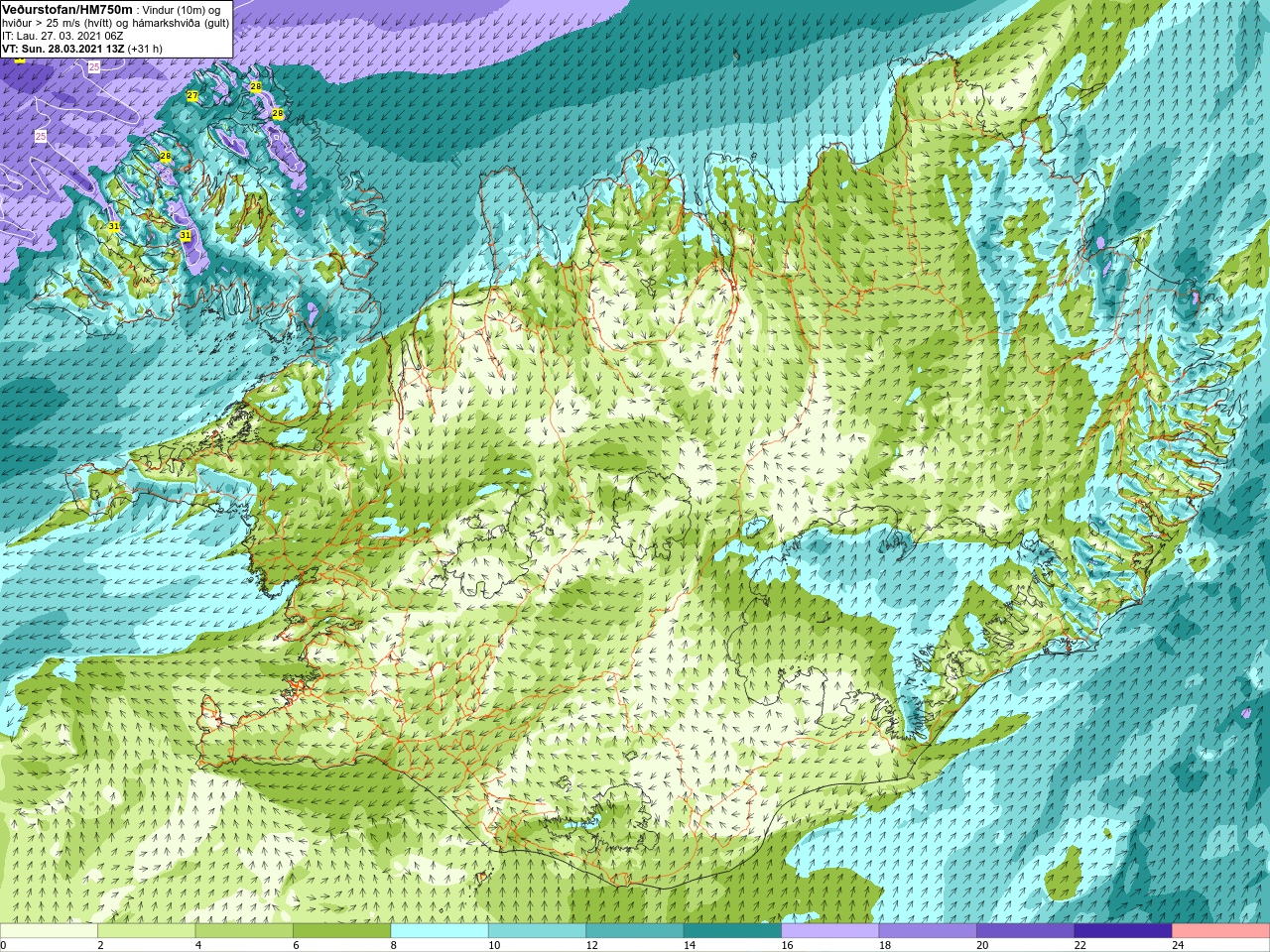This screenshot has height=952, width=1270.
Task: Click the pink above-24 m/s legend swatch
Action: 1221,931
